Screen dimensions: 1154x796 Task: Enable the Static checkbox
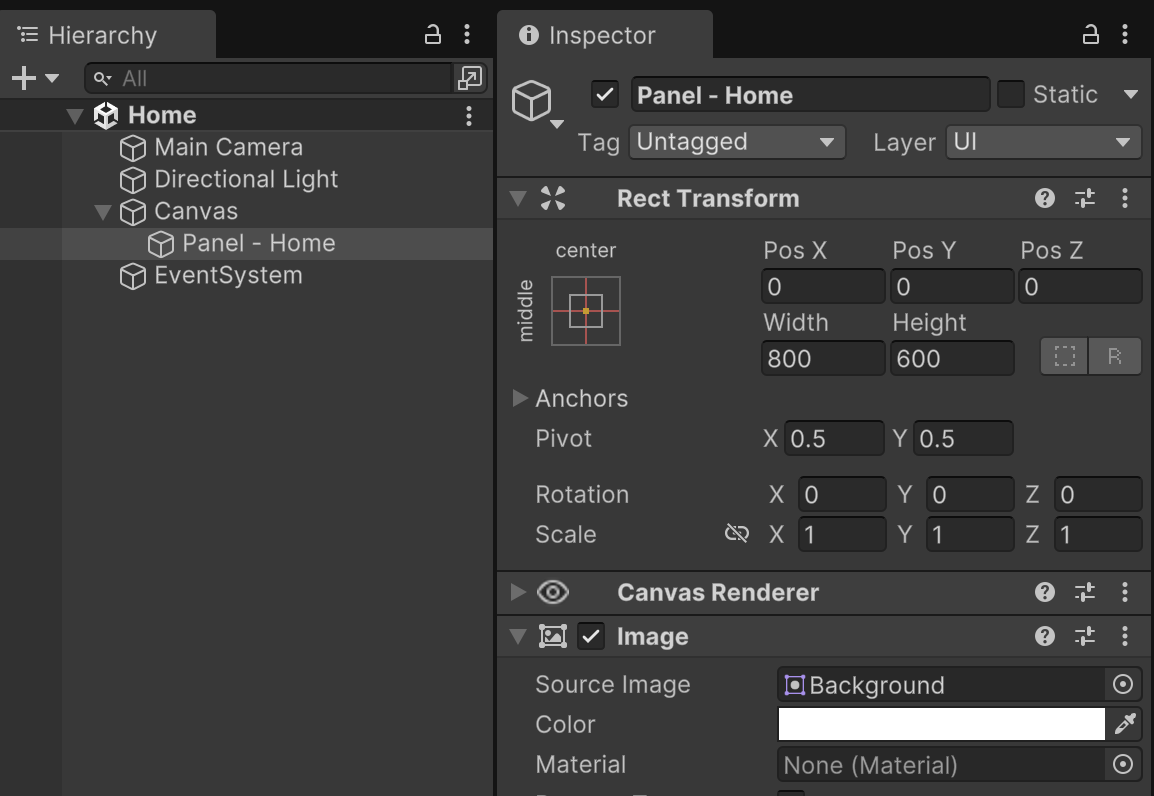pos(1011,95)
